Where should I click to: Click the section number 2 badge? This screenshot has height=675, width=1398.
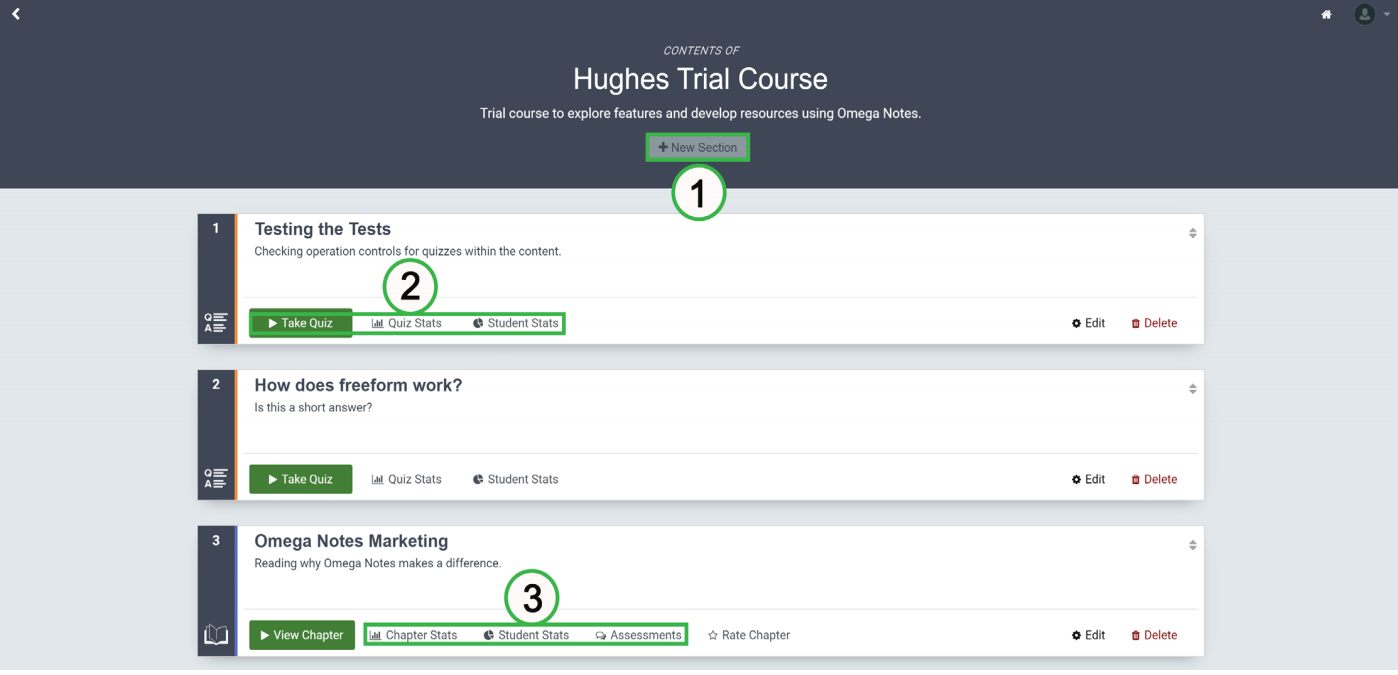[x=216, y=385]
